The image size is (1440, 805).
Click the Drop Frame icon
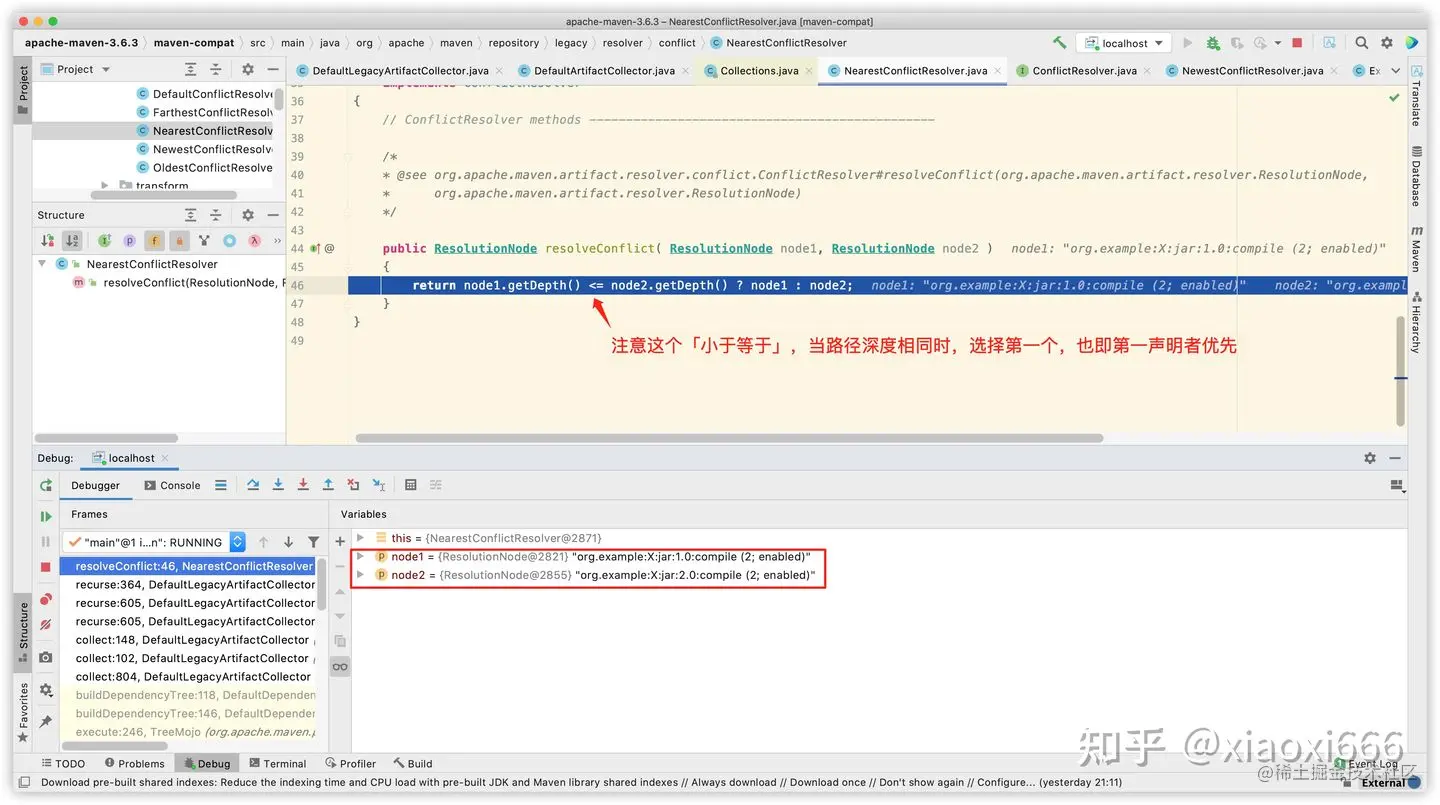click(353, 485)
